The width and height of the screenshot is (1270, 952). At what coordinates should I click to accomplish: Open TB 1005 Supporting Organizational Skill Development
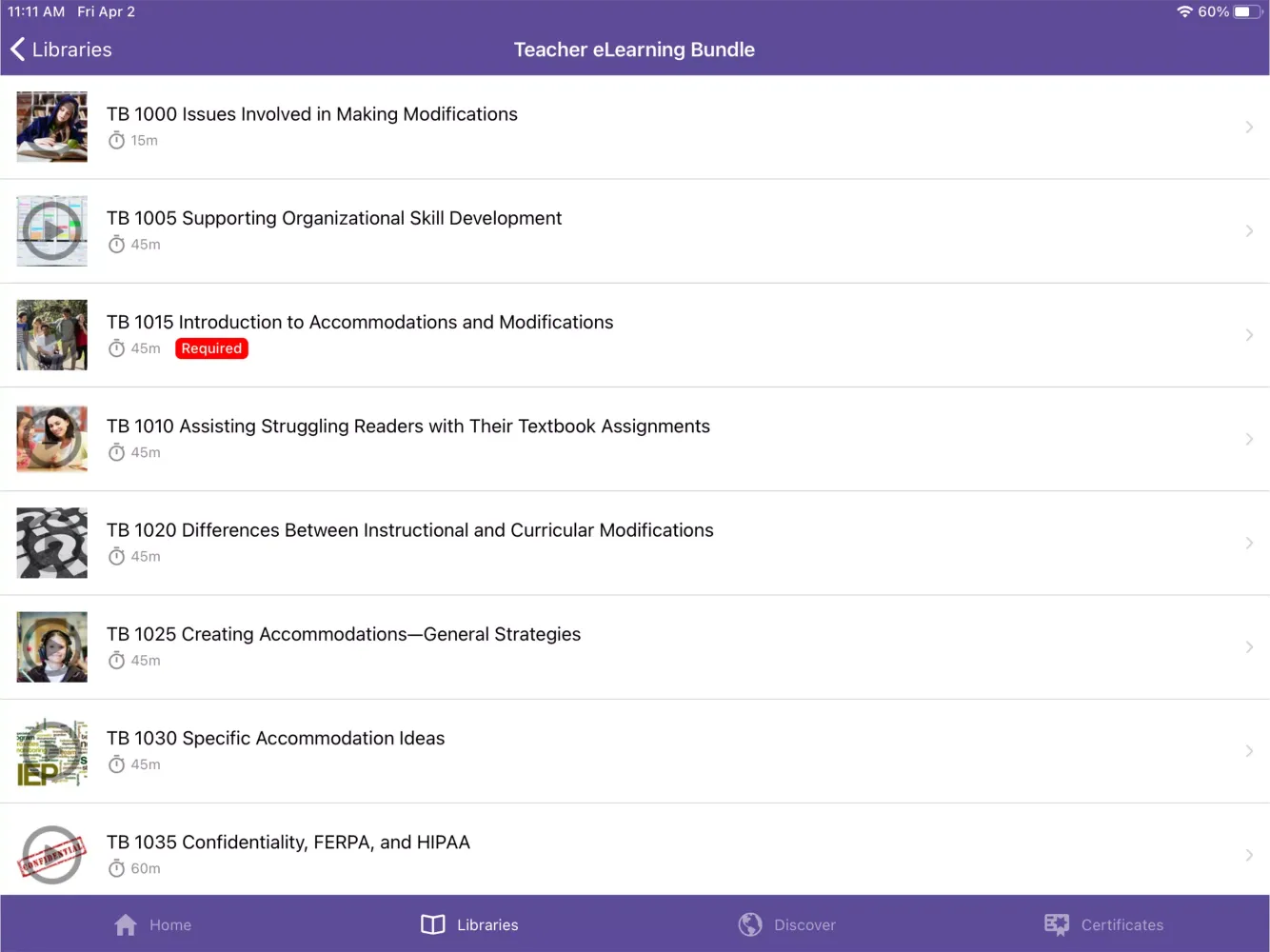tap(334, 218)
